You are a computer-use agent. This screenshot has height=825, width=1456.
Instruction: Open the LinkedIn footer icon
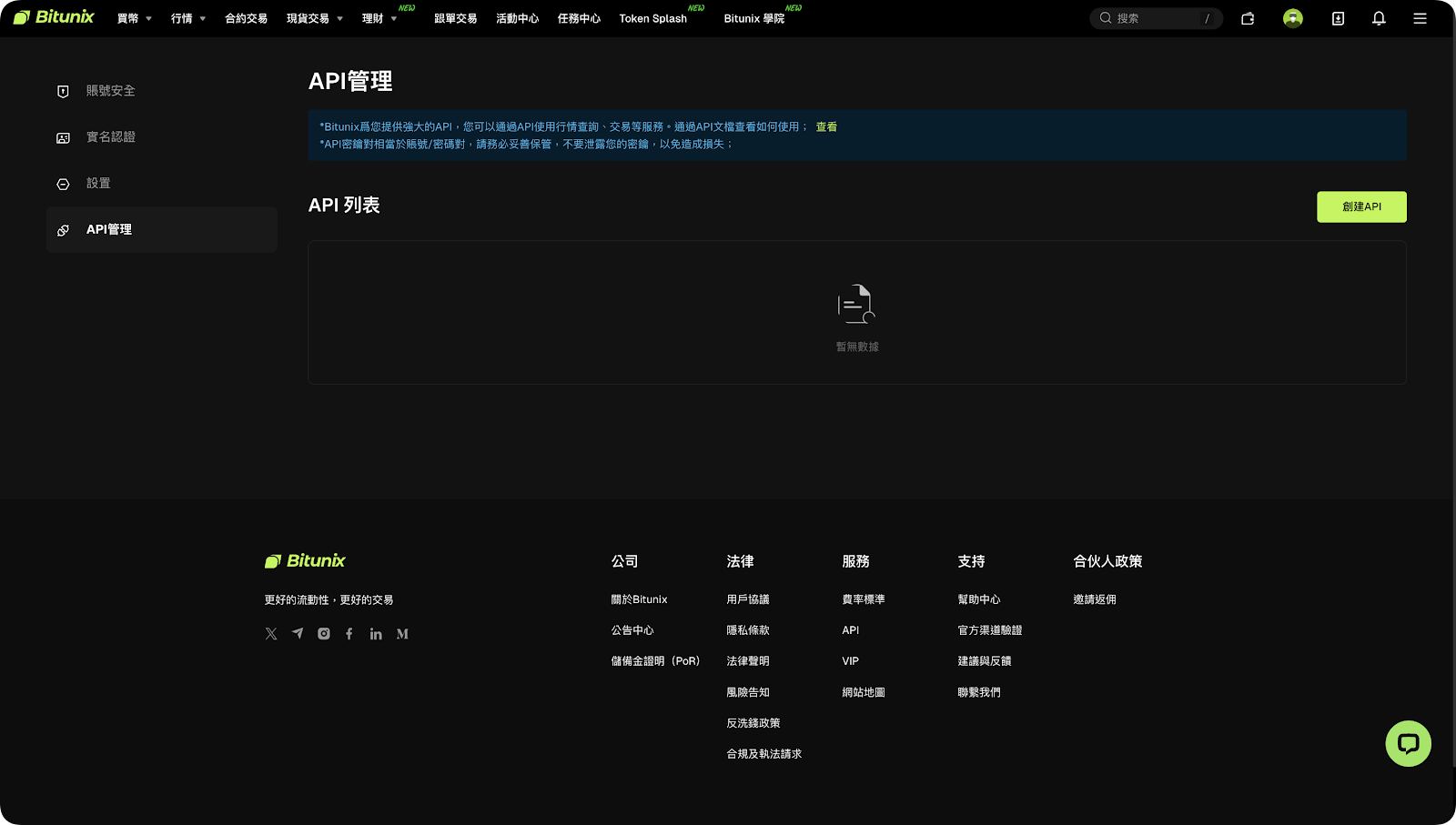pos(376,634)
